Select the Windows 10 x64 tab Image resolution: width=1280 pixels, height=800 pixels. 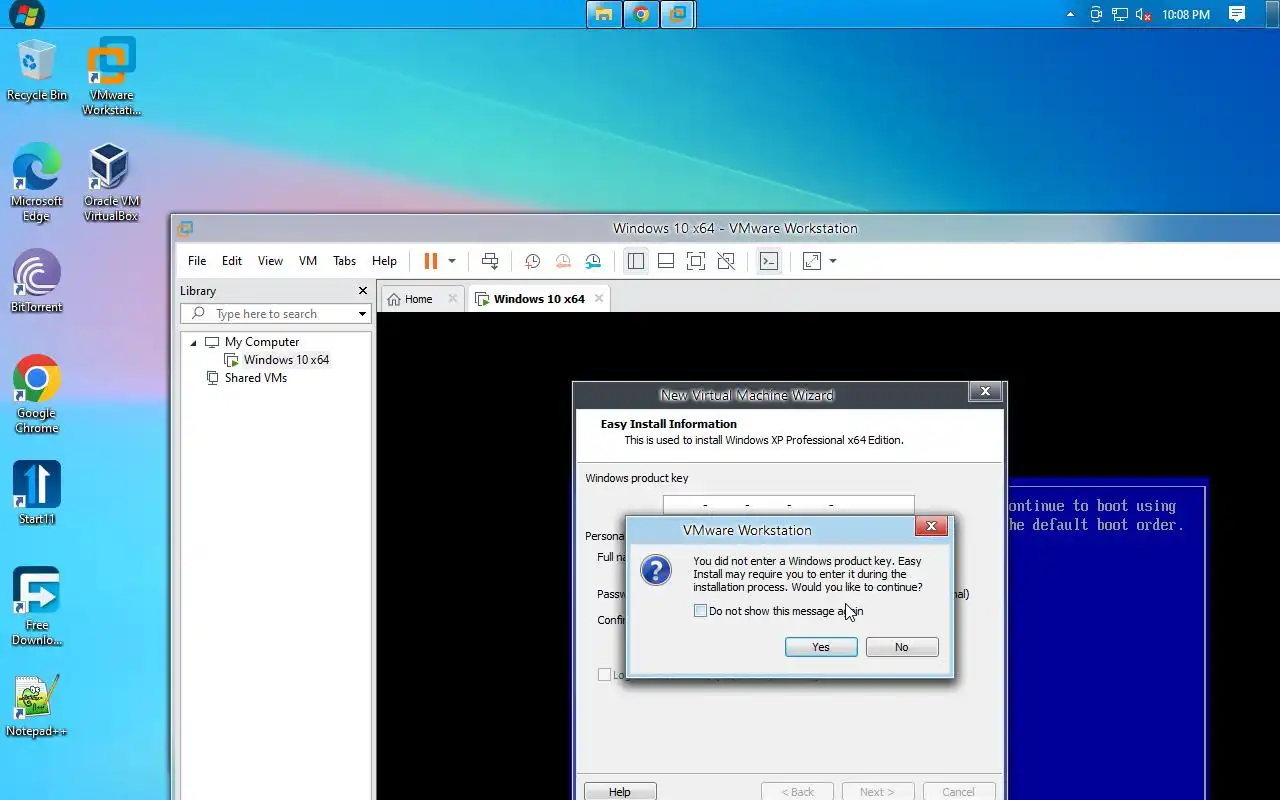pyautogui.click(x=538, y=299)
